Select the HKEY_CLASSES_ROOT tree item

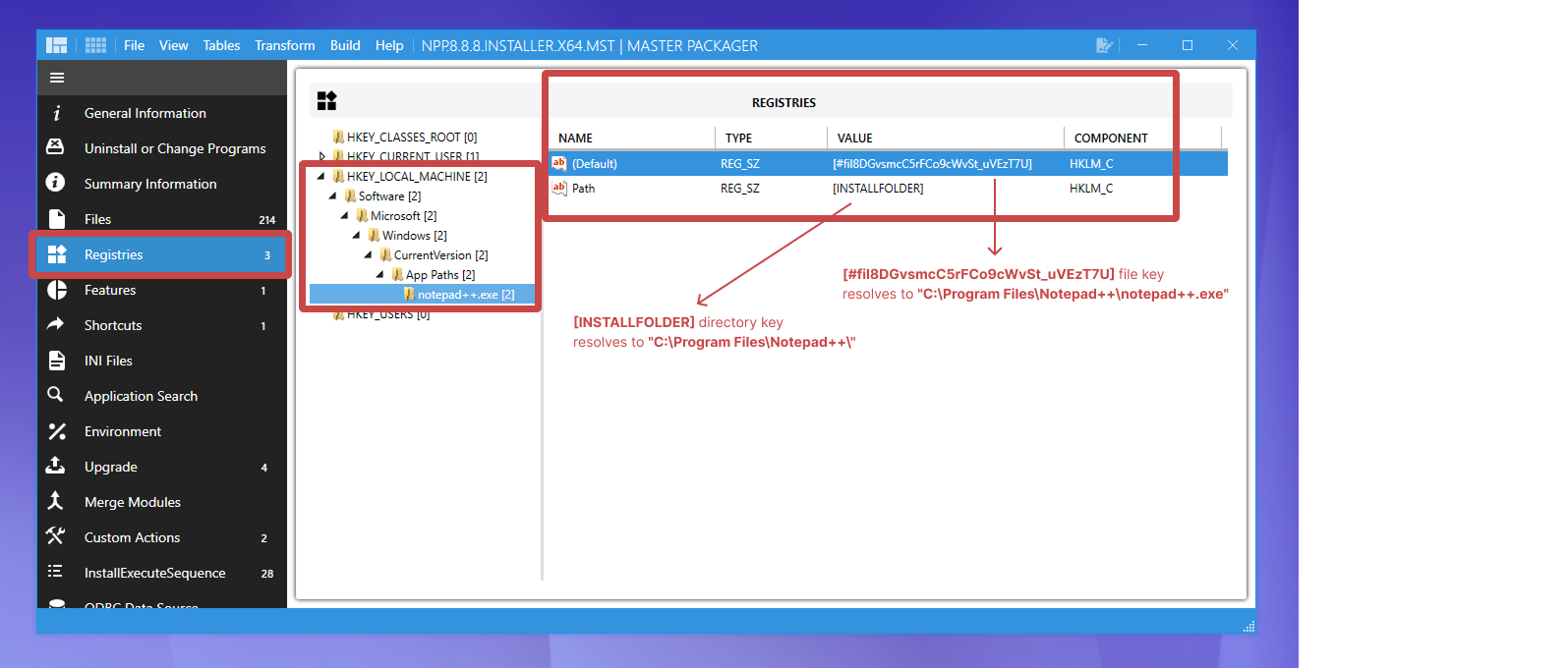tap(411, 138)
